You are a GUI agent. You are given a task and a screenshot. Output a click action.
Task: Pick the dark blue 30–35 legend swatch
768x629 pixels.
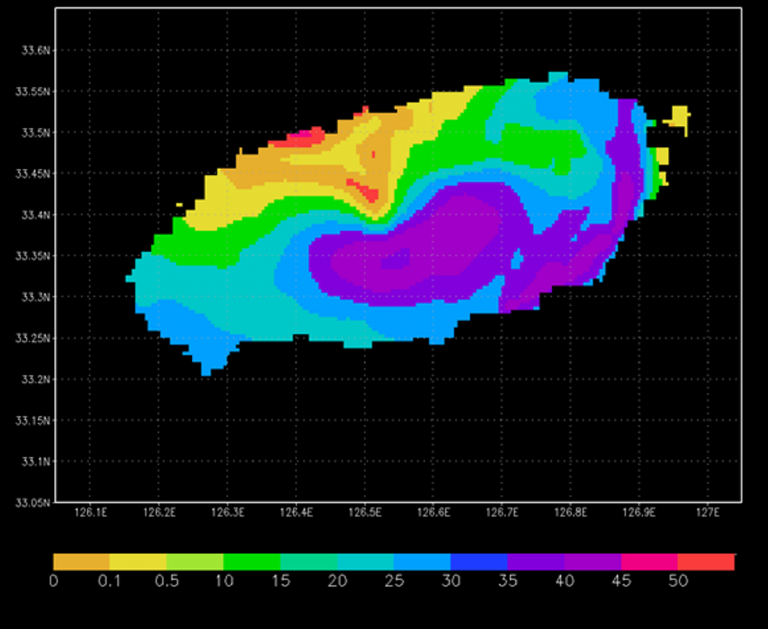point(479,562)
